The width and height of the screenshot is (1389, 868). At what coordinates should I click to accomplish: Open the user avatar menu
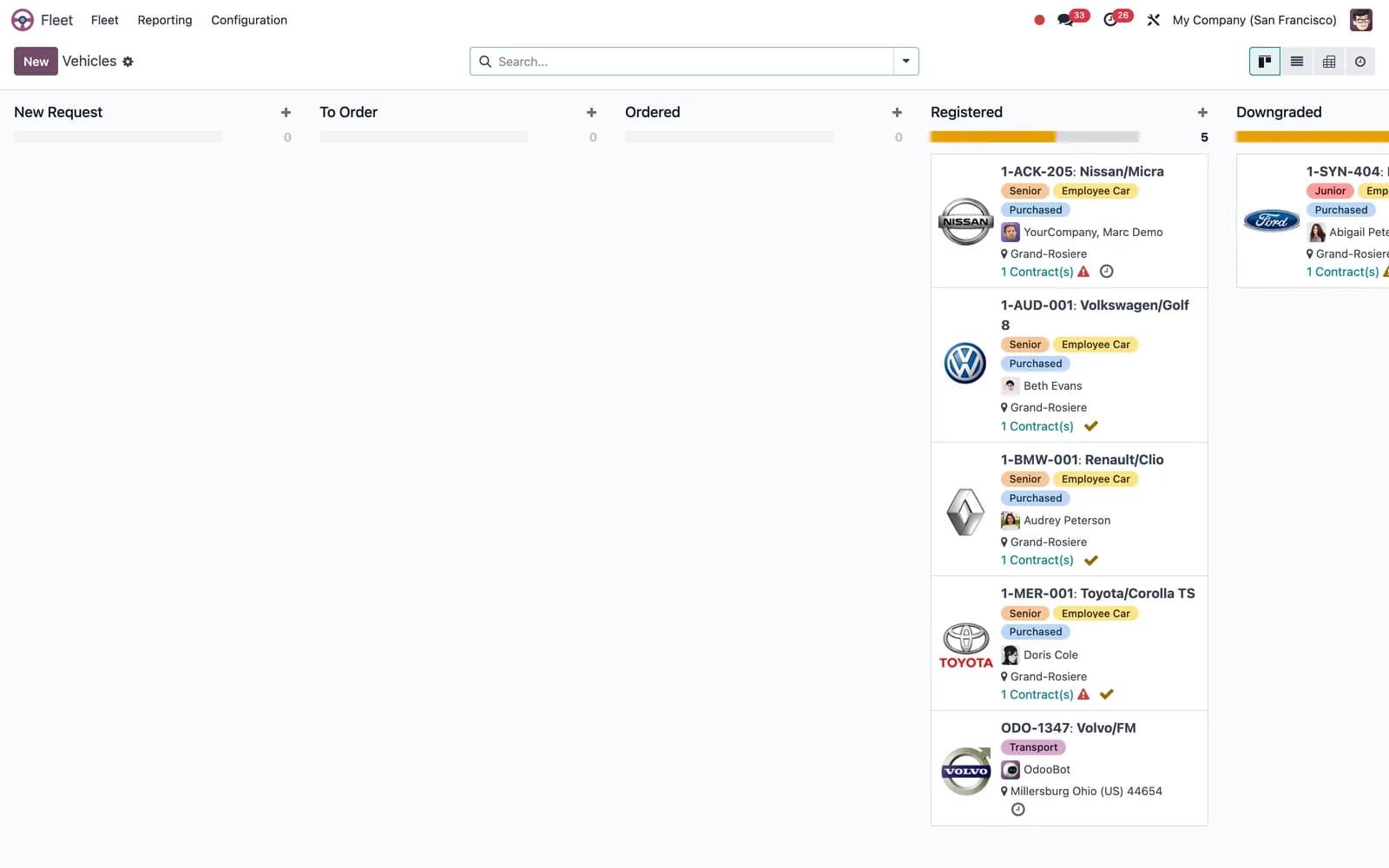[x=1361, y=20]
